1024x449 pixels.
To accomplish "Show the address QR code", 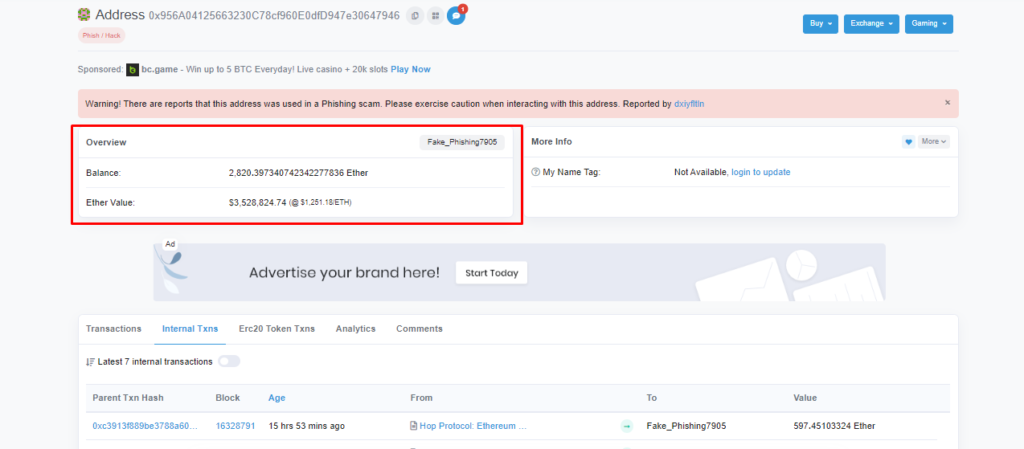I will [435, 16].
